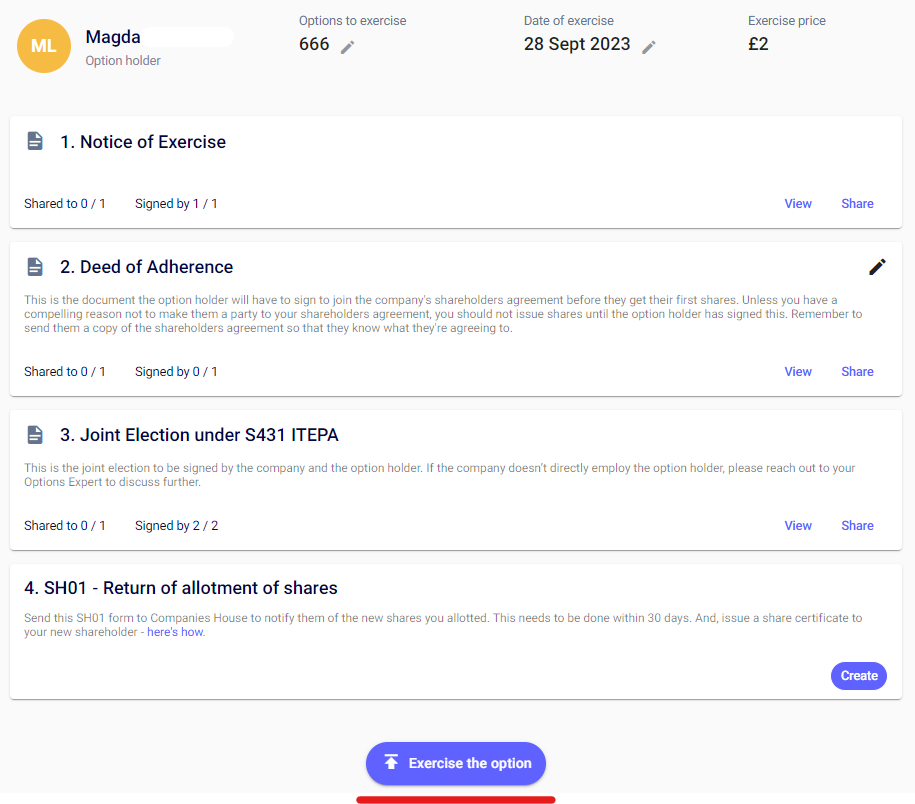This screenshot has width=915, height=804.
Task: Click the ML avatar circle
Action: pos(44,46)
